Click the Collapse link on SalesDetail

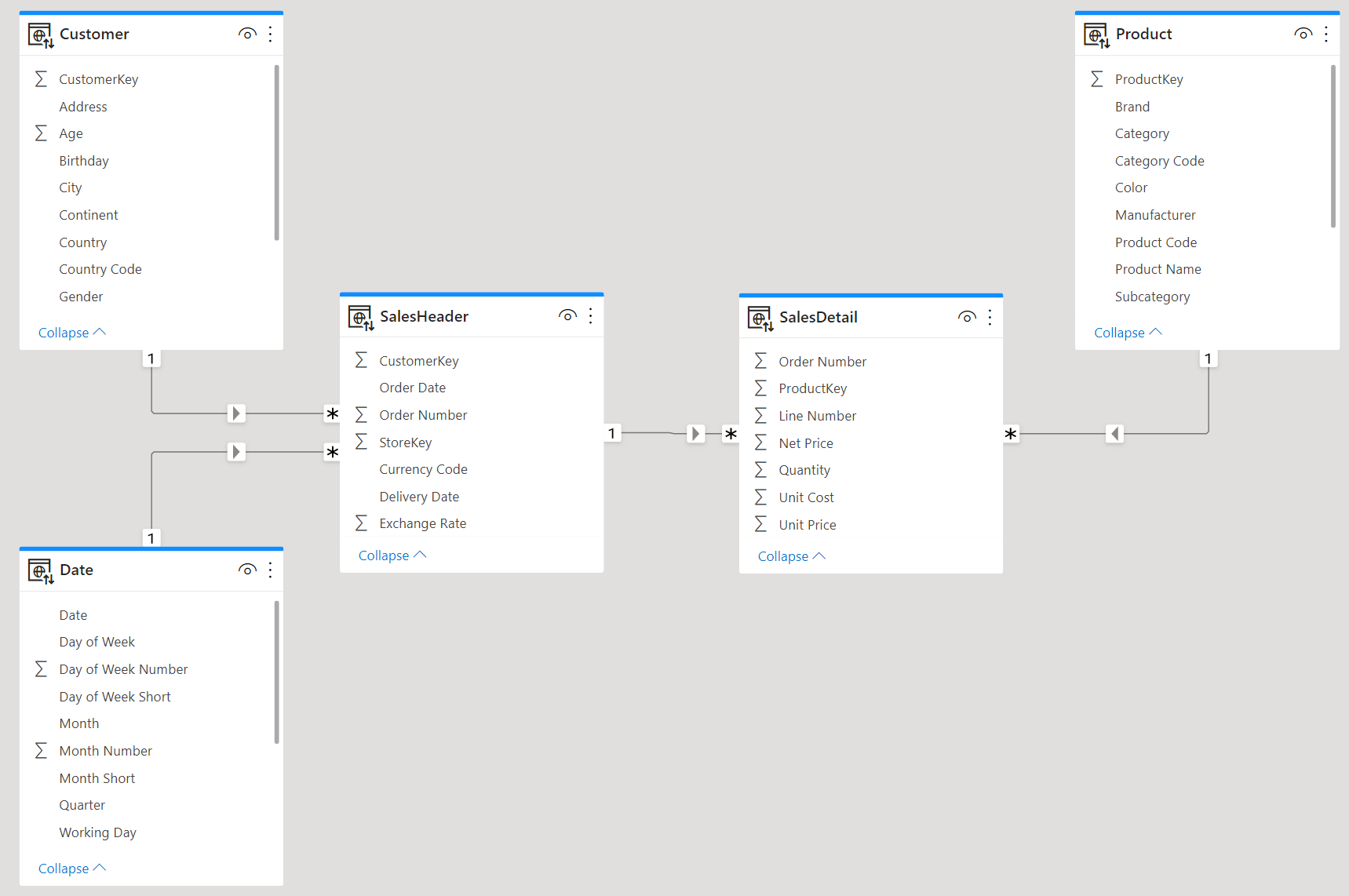click(790, 555)
